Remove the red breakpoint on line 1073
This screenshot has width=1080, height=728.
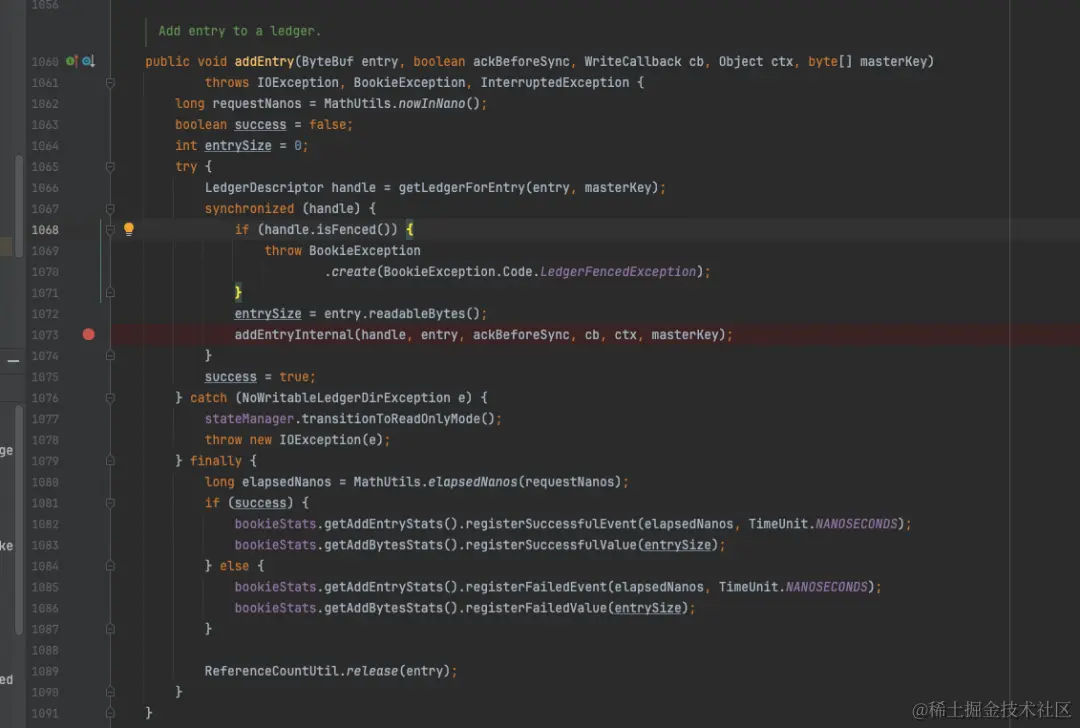(x=89, y=335)
